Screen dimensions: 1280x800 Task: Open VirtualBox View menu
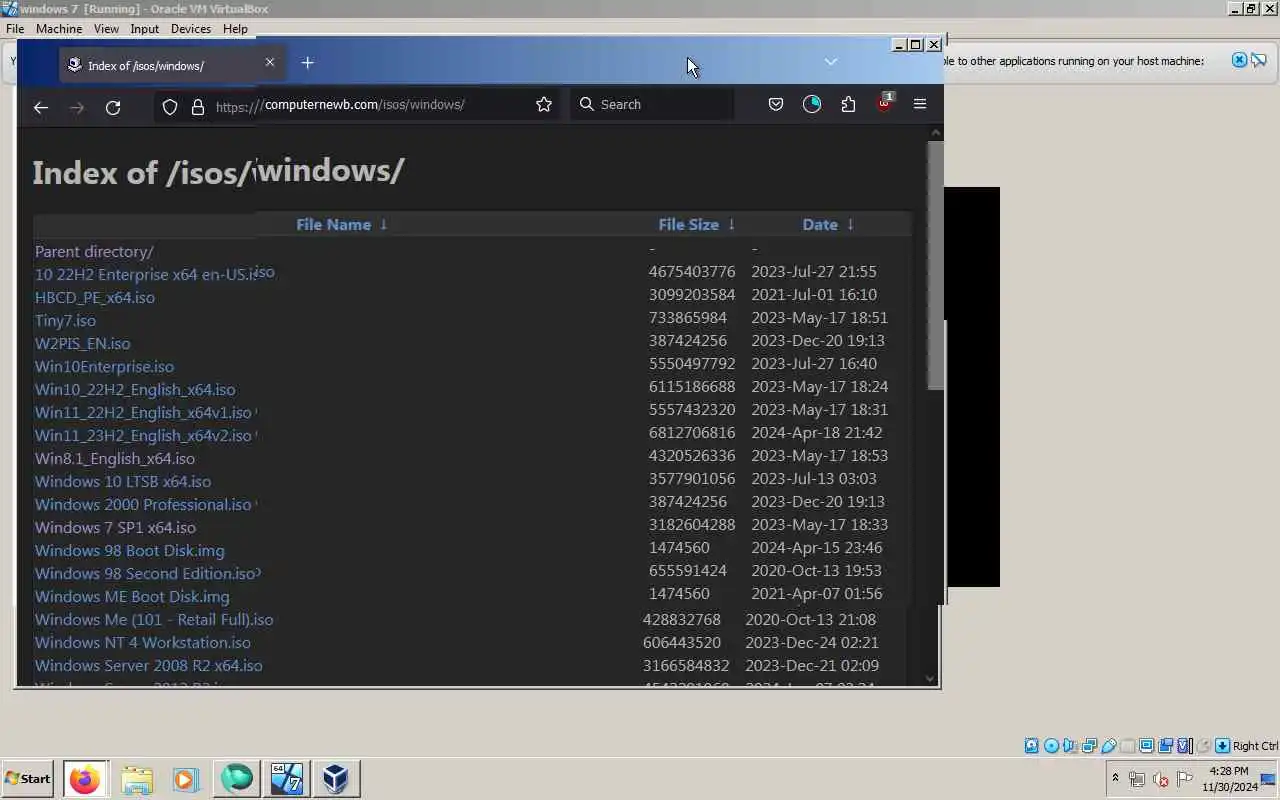coord(106,29)
